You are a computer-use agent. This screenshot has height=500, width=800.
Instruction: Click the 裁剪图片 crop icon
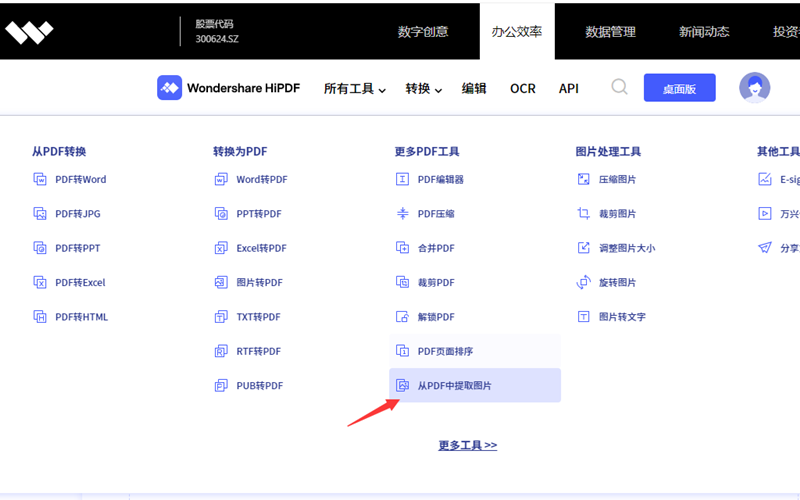[x=584, y=214]
